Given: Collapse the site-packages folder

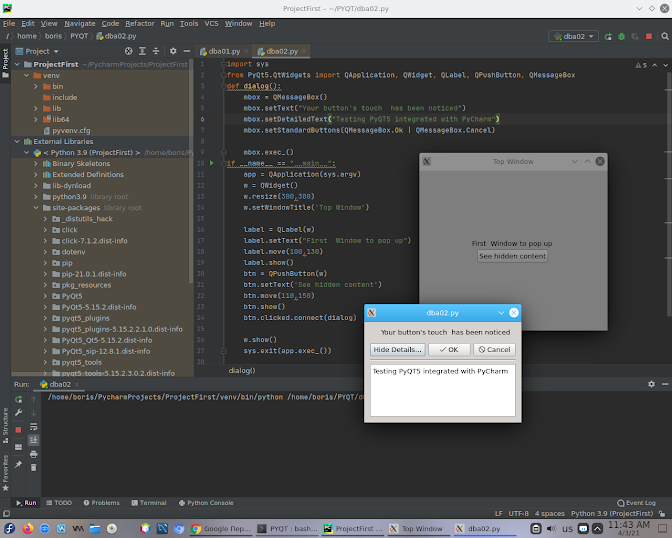Looking at the screenshot, I should [36, 208].
